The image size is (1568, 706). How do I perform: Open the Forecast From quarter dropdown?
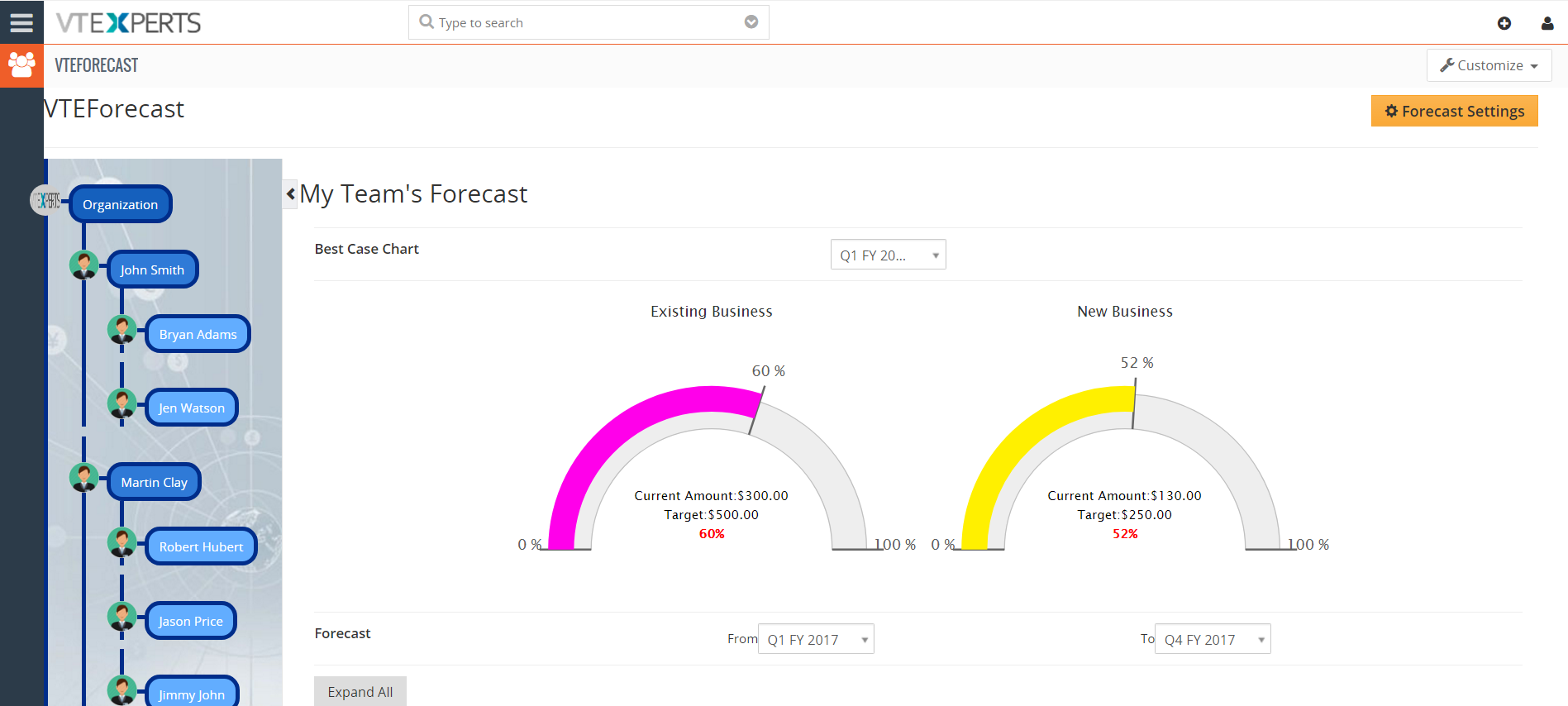(x=816, y=639)
